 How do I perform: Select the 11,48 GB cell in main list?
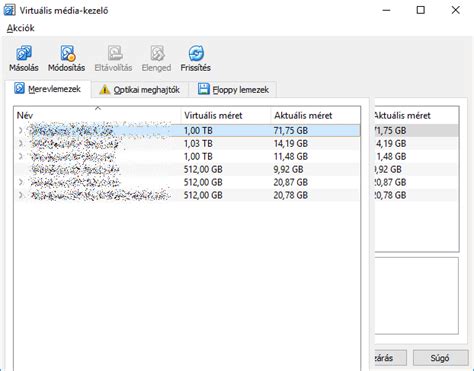point(291,157)
